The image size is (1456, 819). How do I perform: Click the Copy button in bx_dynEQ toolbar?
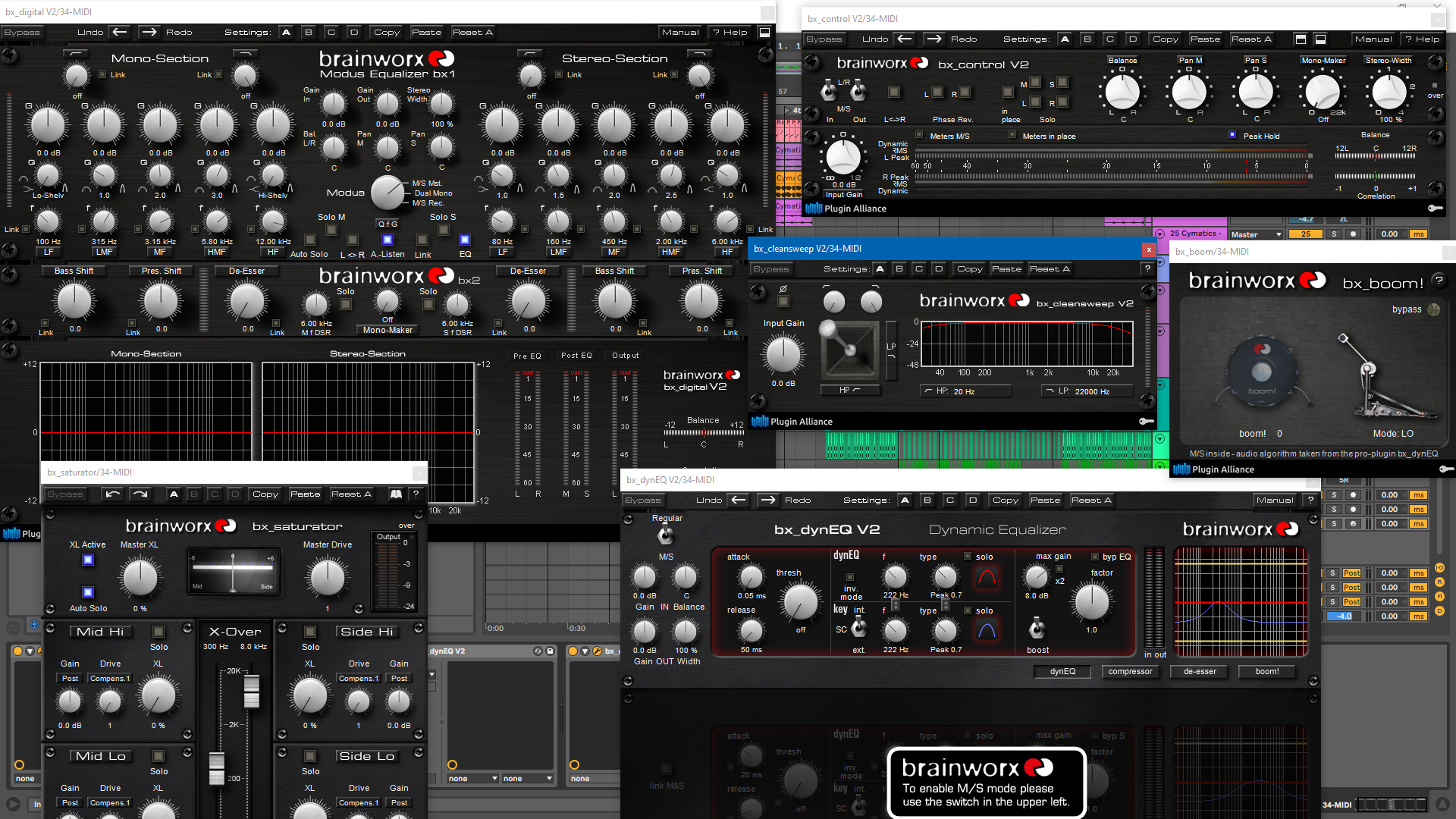click(x=1006, y=500)
